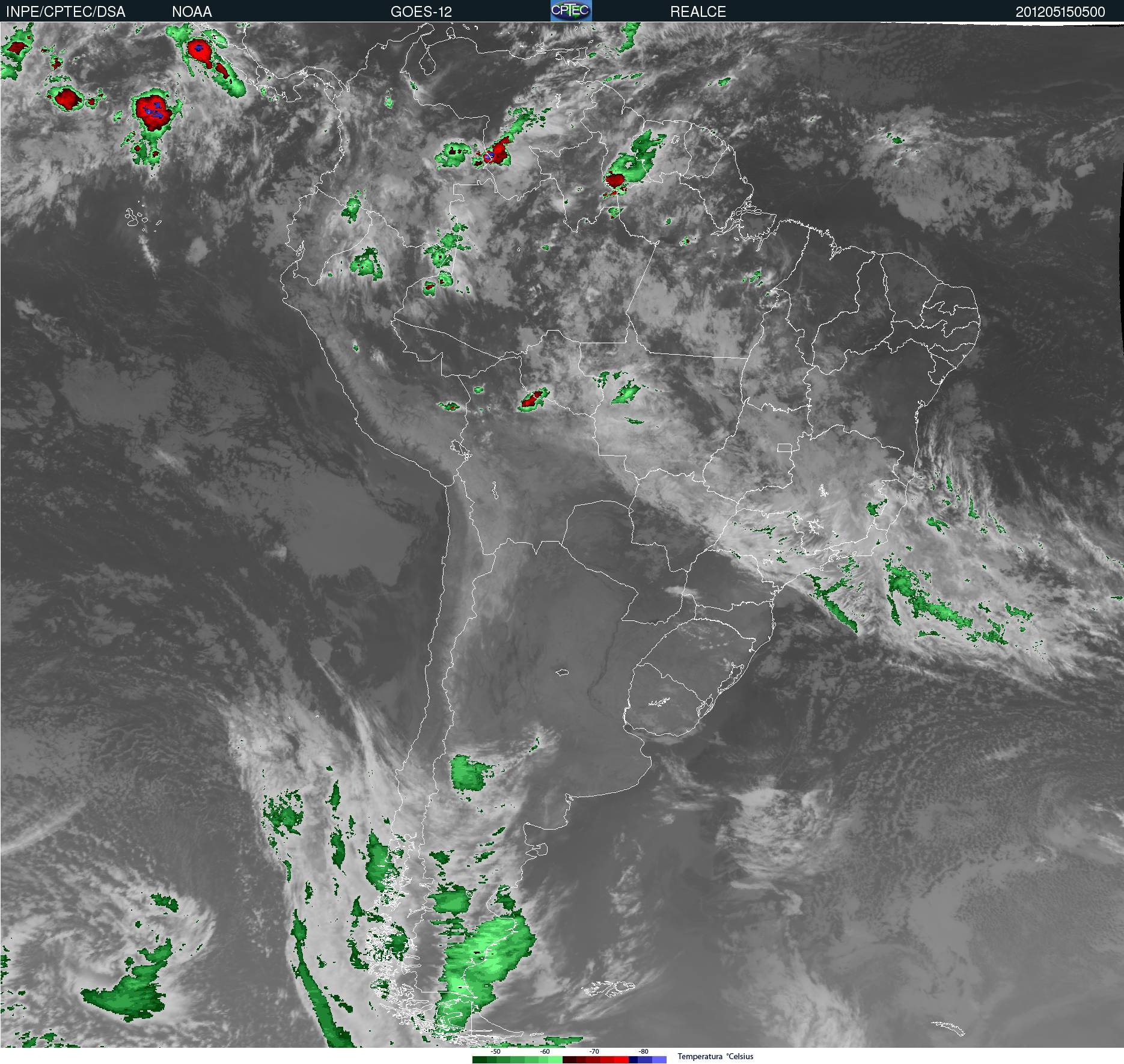
Task: Click the INPE/CPTEC/DSA header label
Action: tap(66, 11)
